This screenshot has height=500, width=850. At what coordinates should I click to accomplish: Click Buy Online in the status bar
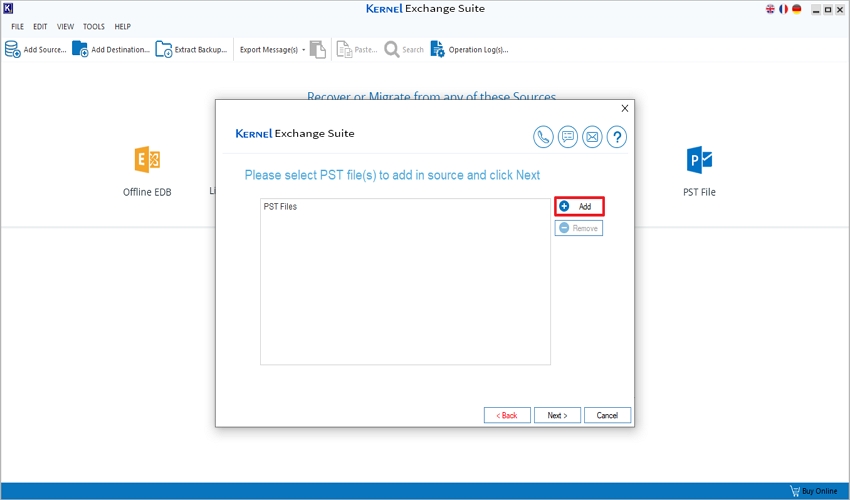[x=814, y=491]
